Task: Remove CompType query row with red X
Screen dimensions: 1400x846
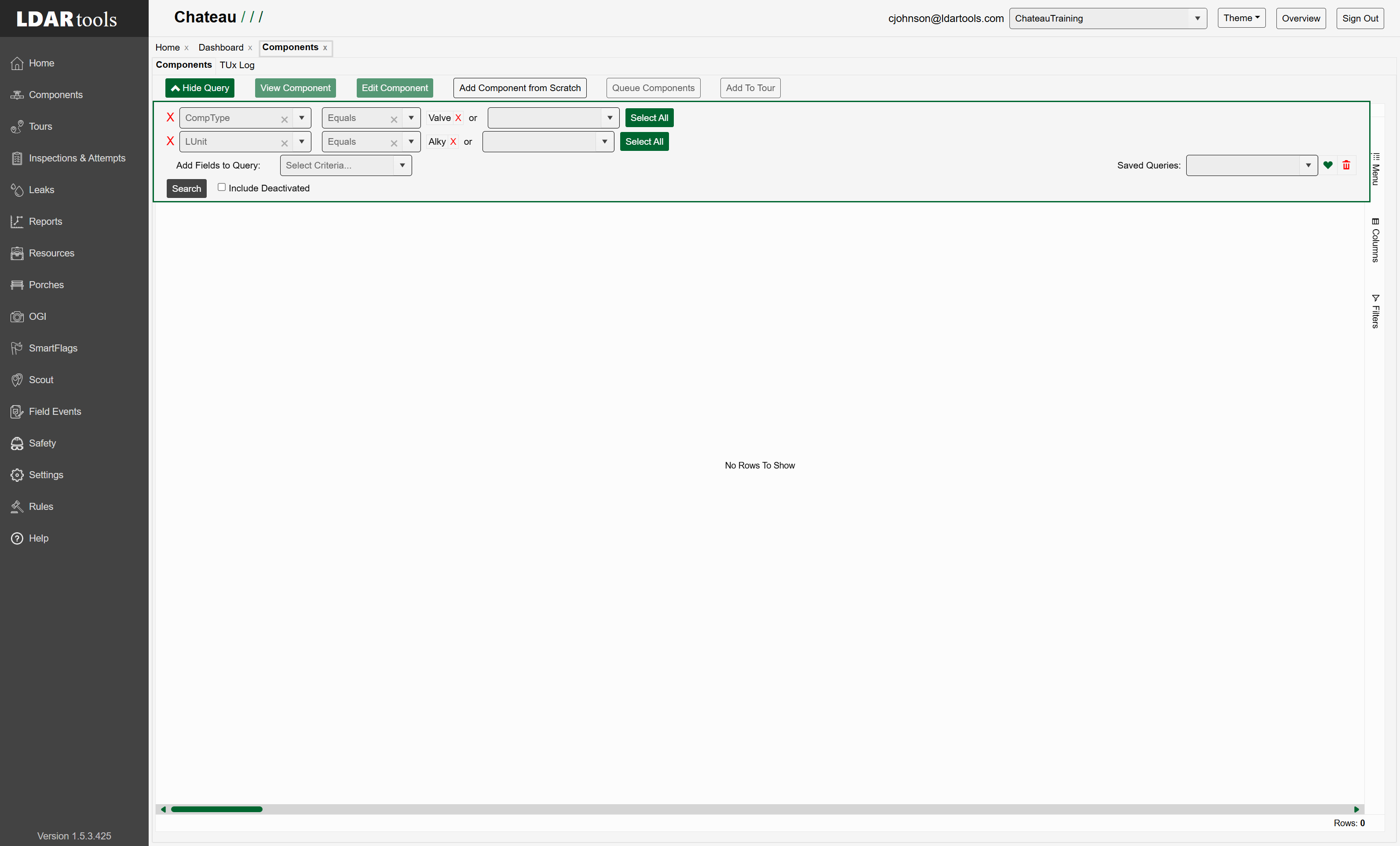Action: (170, 117)
